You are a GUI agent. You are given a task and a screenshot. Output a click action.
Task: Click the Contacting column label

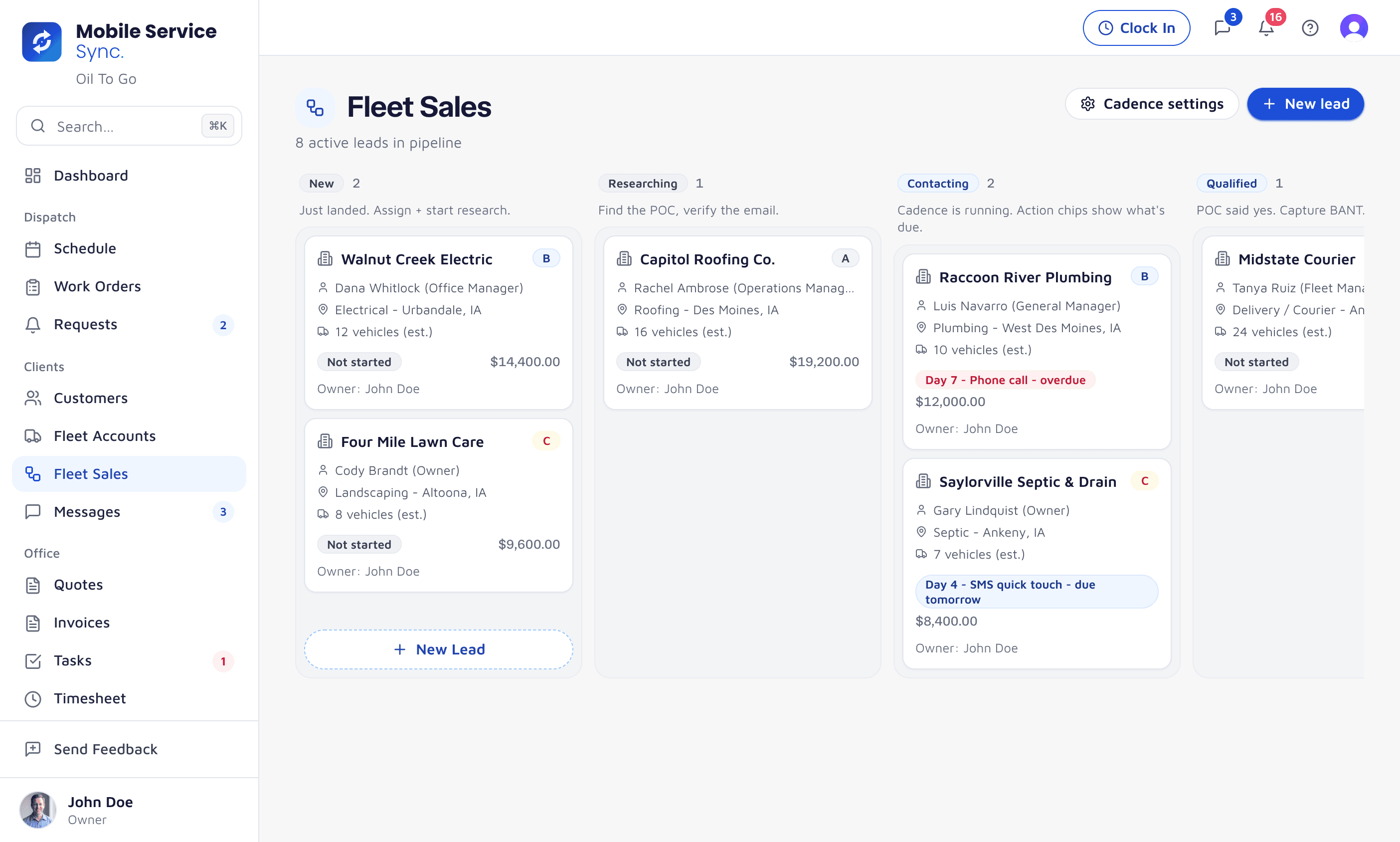click(937, 183)
